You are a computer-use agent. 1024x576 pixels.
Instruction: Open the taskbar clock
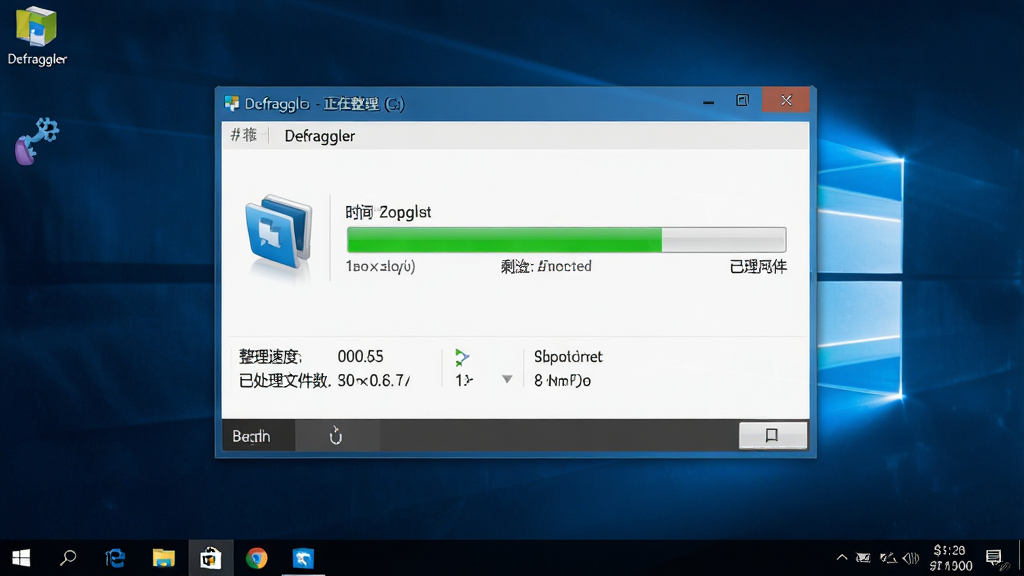tap(950, 558)
